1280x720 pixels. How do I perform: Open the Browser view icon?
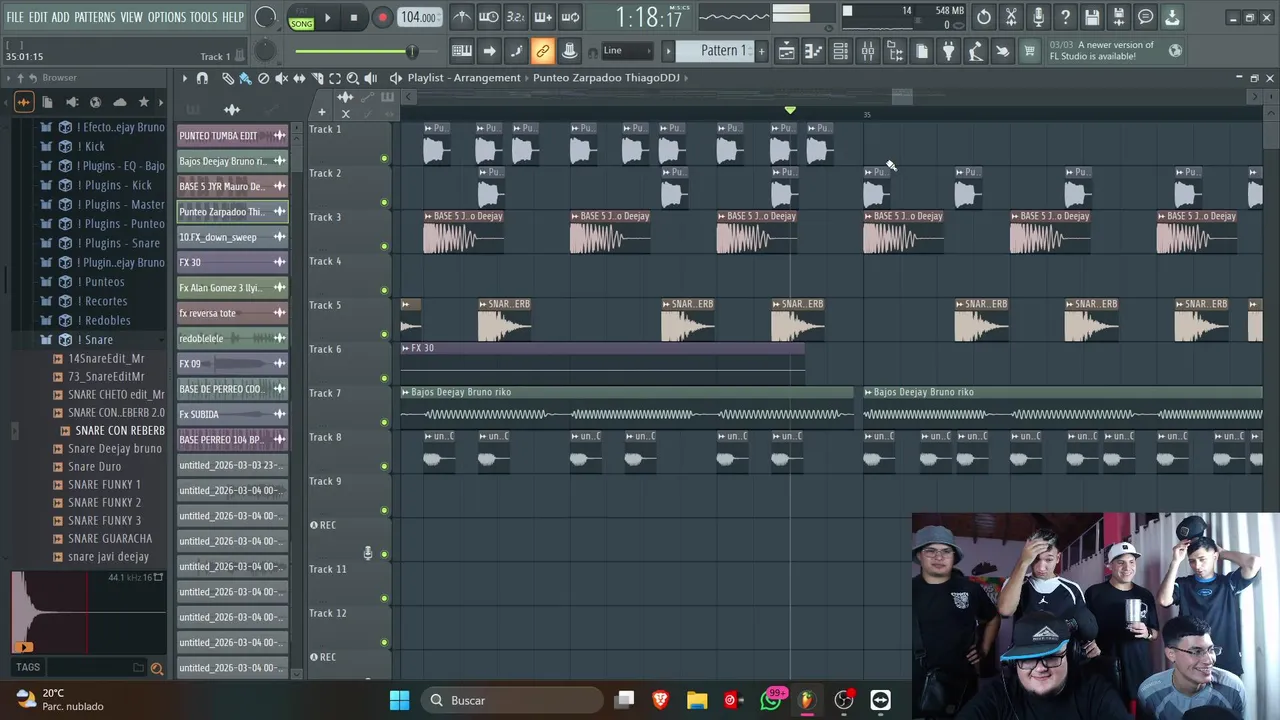(x=895, y=51)
